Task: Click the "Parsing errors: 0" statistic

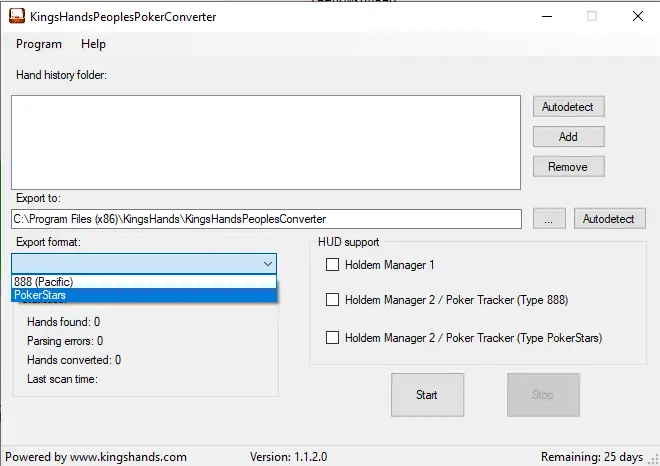Action: 65,341
